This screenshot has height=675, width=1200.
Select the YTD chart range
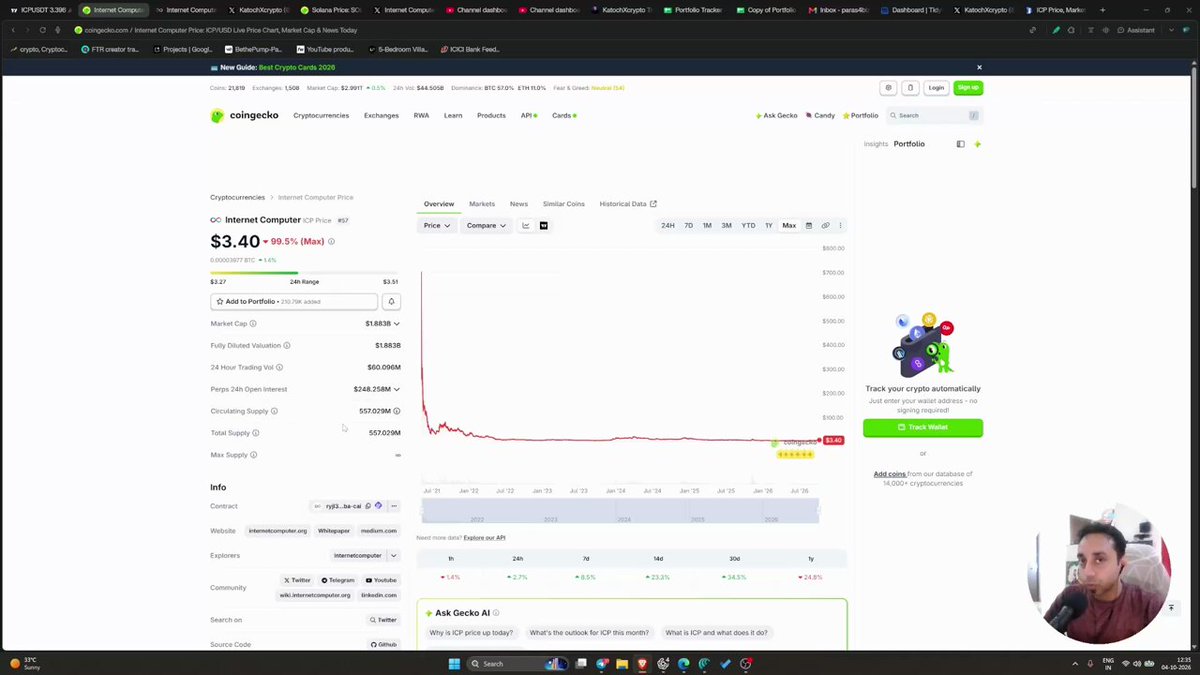coord(748,225)
